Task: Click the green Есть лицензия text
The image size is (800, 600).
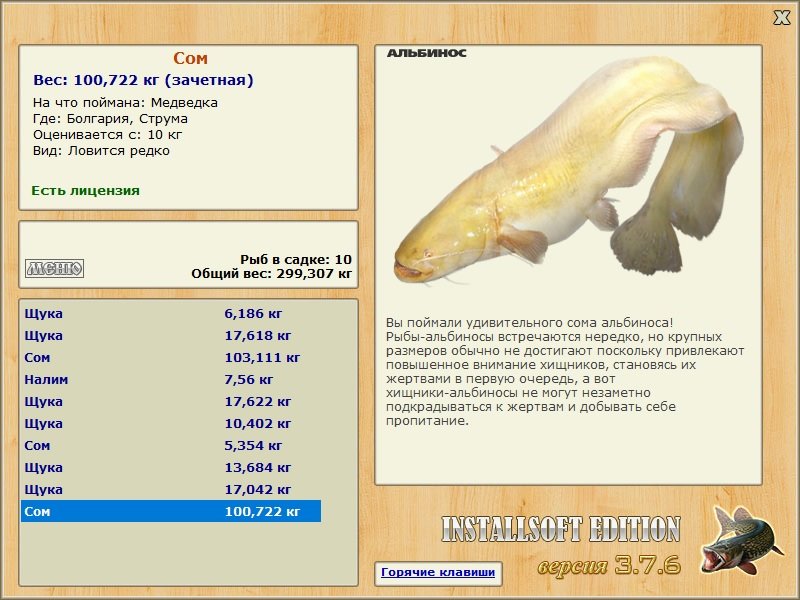Action: tap(85, 191)
